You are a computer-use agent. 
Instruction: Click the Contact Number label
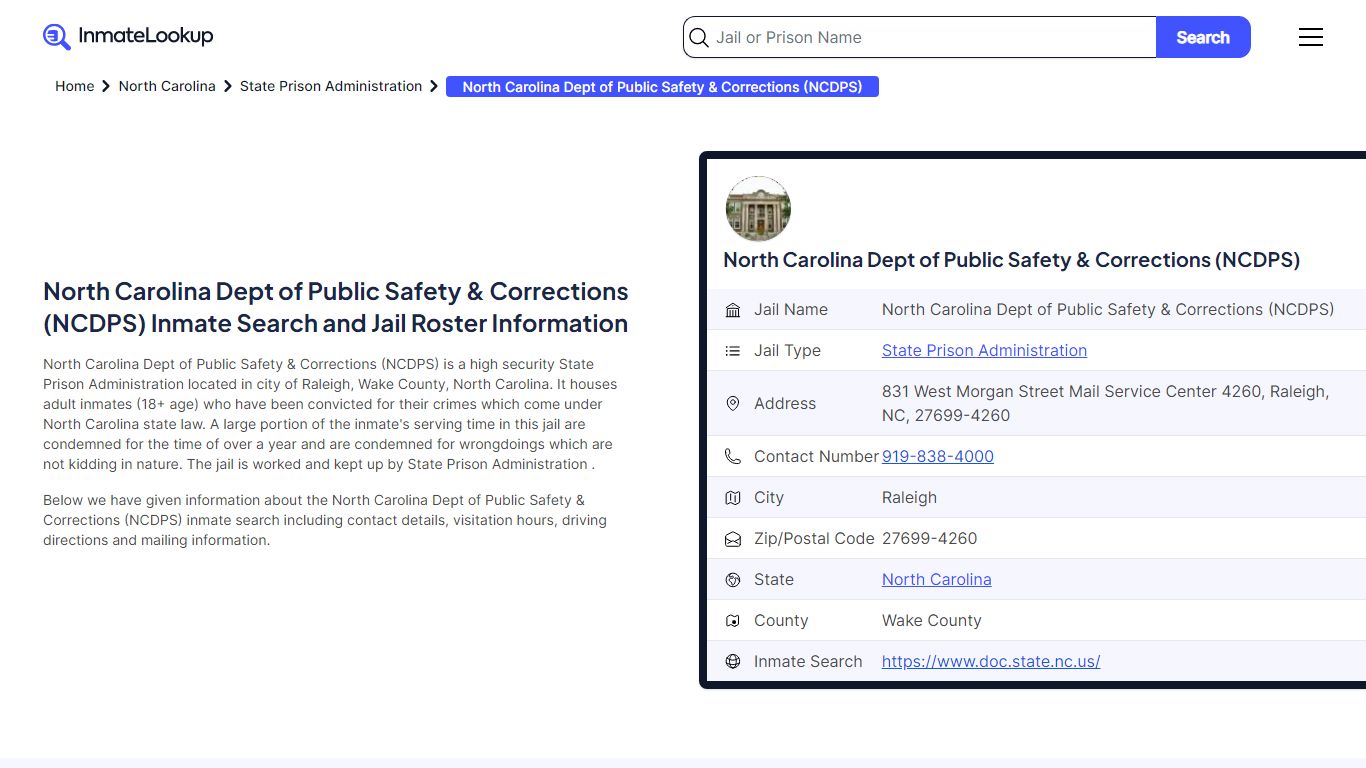(816, 456)
